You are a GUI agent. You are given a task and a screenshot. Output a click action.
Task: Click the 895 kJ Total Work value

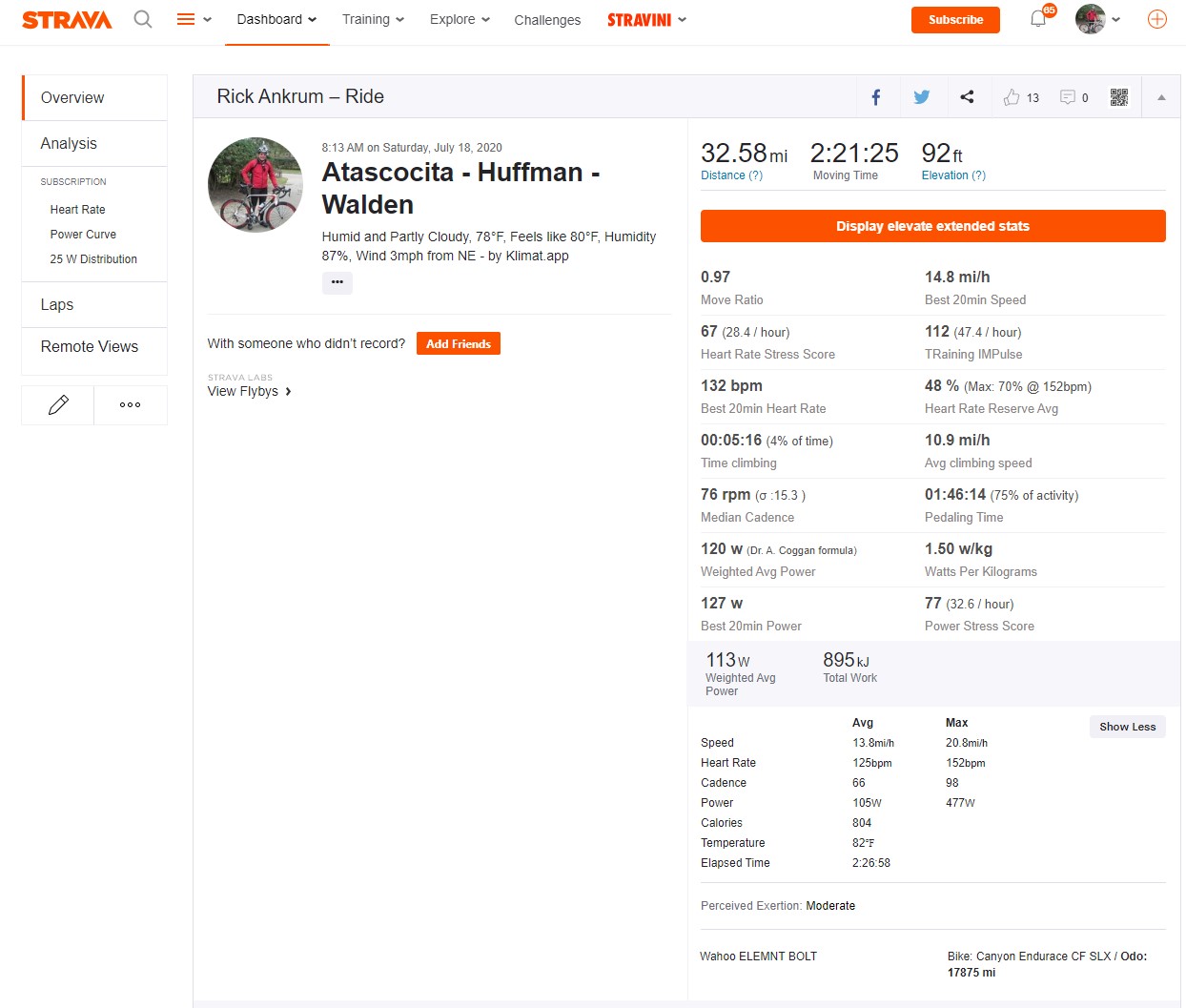(x=846, y=660)
